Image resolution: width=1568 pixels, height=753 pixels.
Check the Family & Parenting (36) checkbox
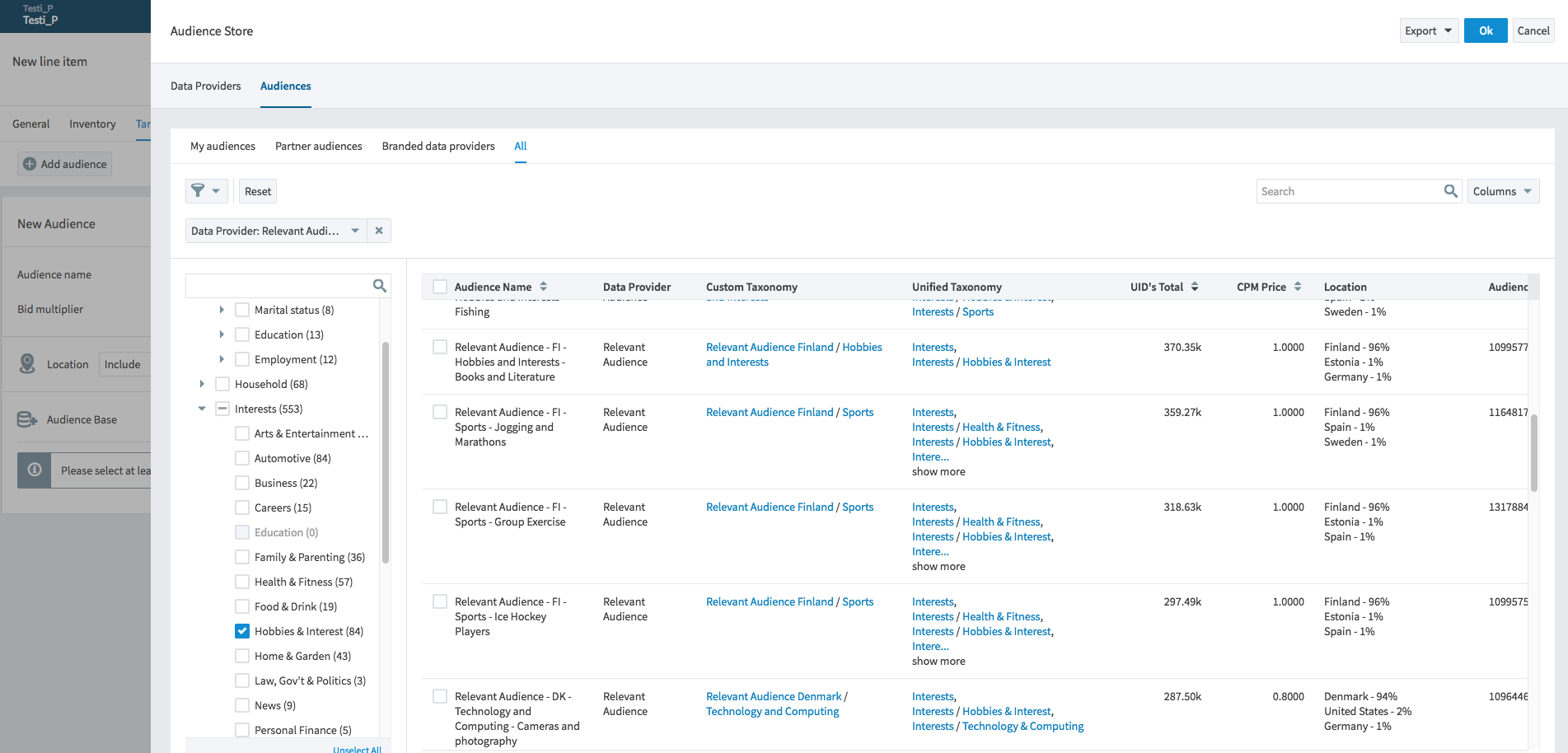242,557
